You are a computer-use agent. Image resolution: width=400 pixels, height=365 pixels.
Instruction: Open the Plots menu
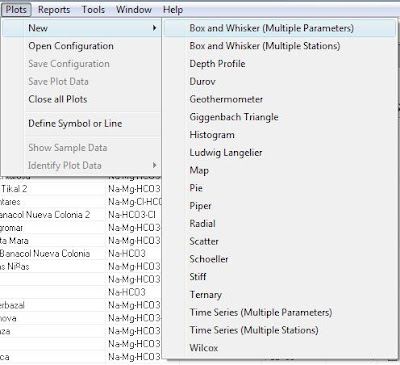tap(16, 10)
